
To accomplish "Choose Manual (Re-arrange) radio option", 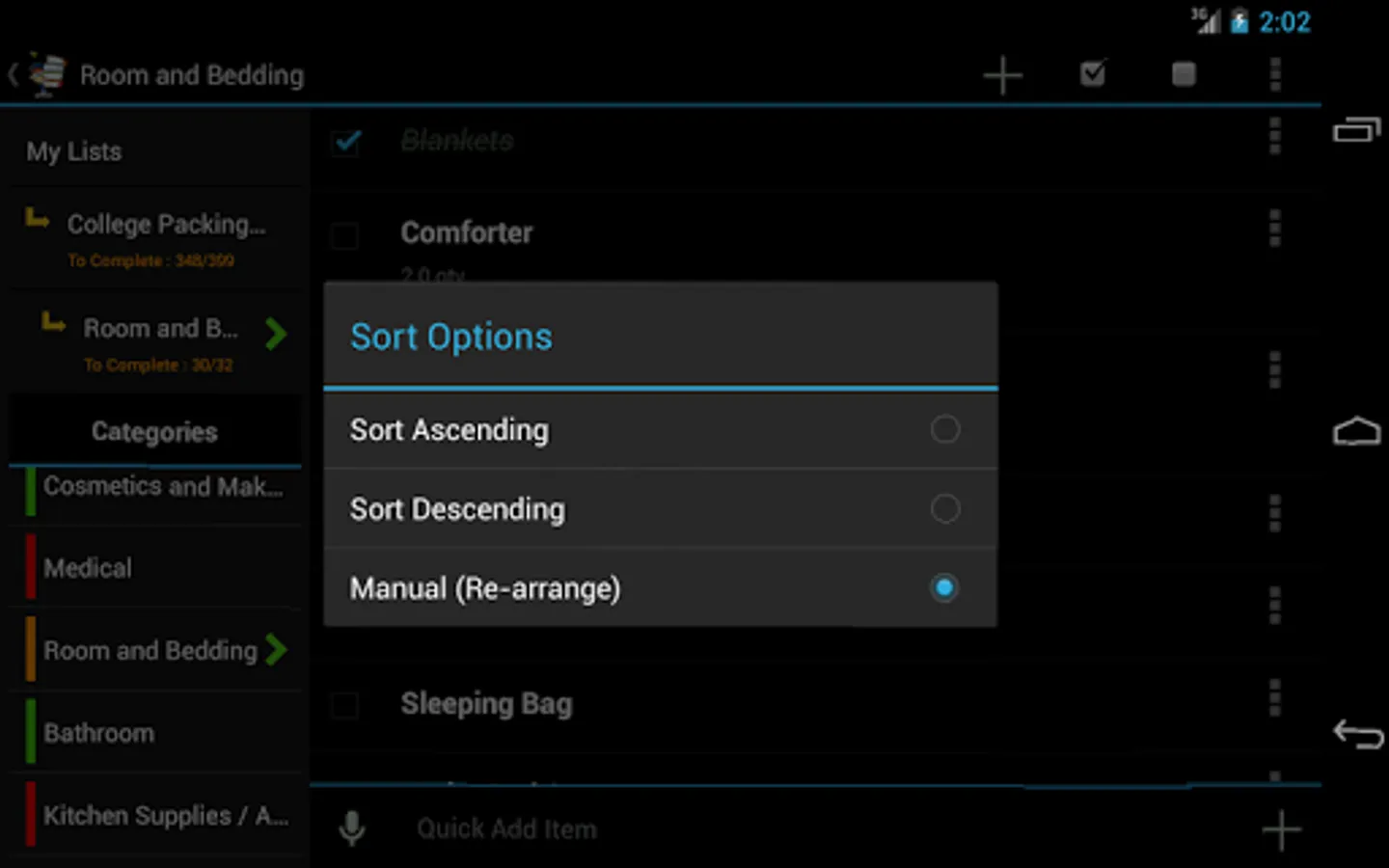I will [944, 587].
